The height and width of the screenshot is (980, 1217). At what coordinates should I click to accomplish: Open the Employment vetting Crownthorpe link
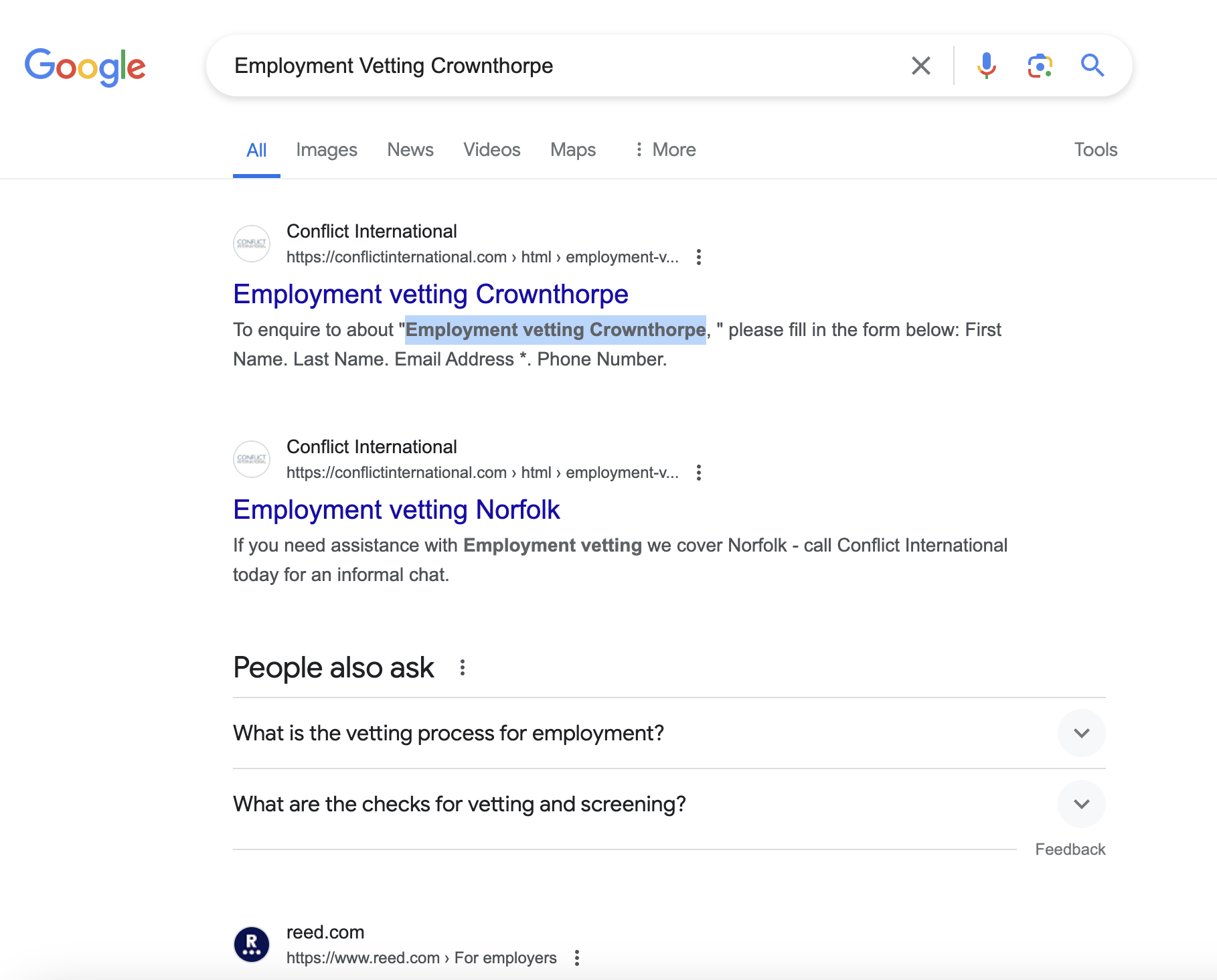pos(430,295)
